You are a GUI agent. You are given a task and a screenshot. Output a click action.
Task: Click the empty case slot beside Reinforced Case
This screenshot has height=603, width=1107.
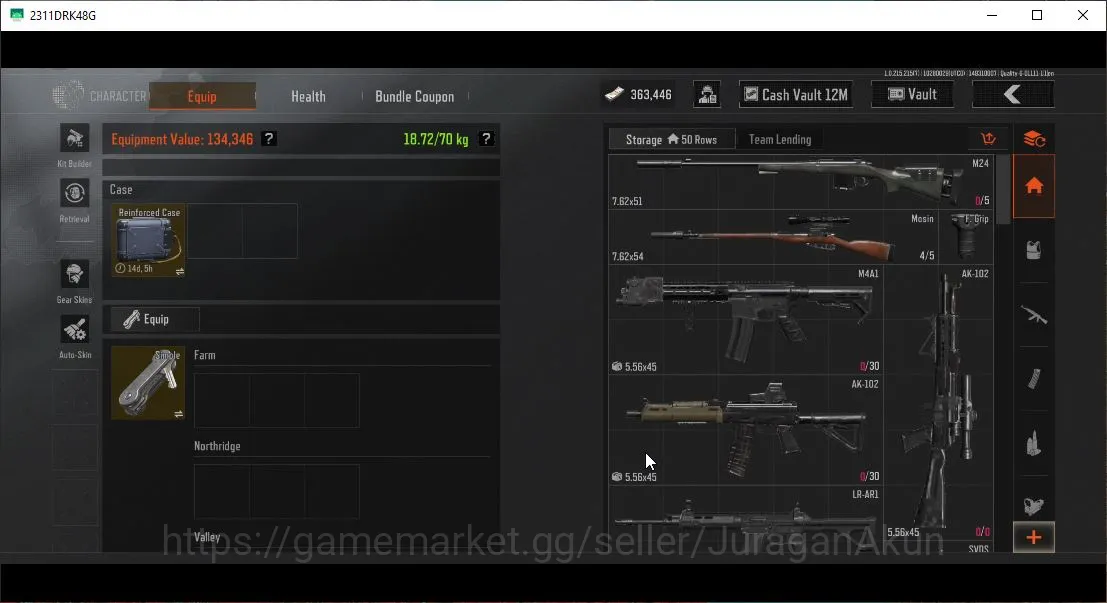coord(215,231)
